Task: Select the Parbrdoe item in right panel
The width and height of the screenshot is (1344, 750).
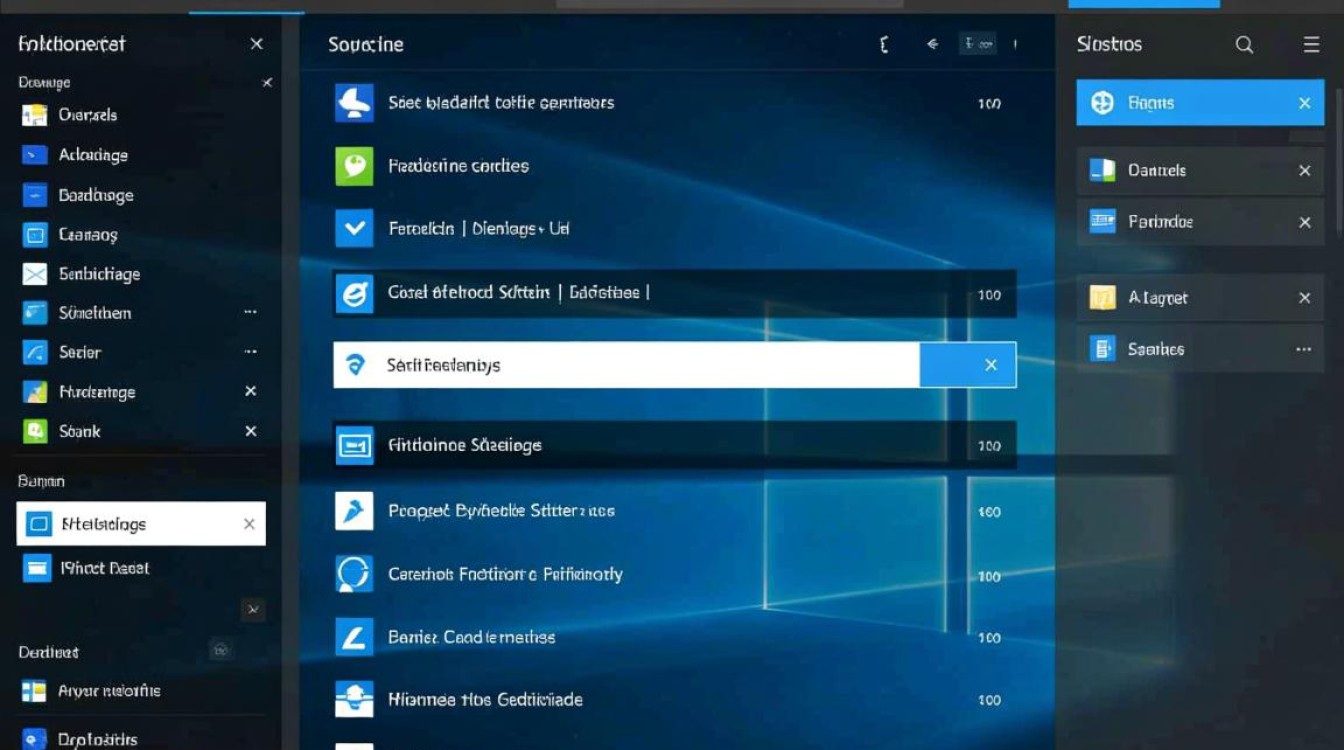Action: point(1160,222)
